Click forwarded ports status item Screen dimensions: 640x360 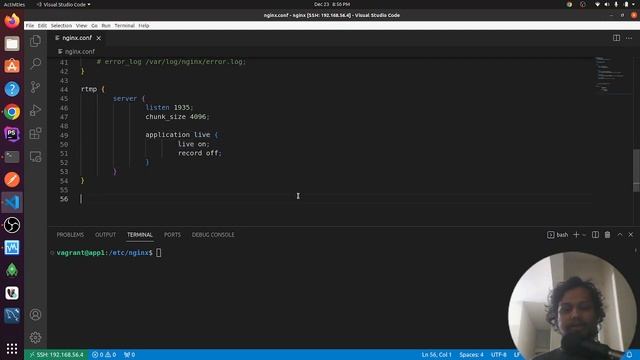tap(129, 355)
